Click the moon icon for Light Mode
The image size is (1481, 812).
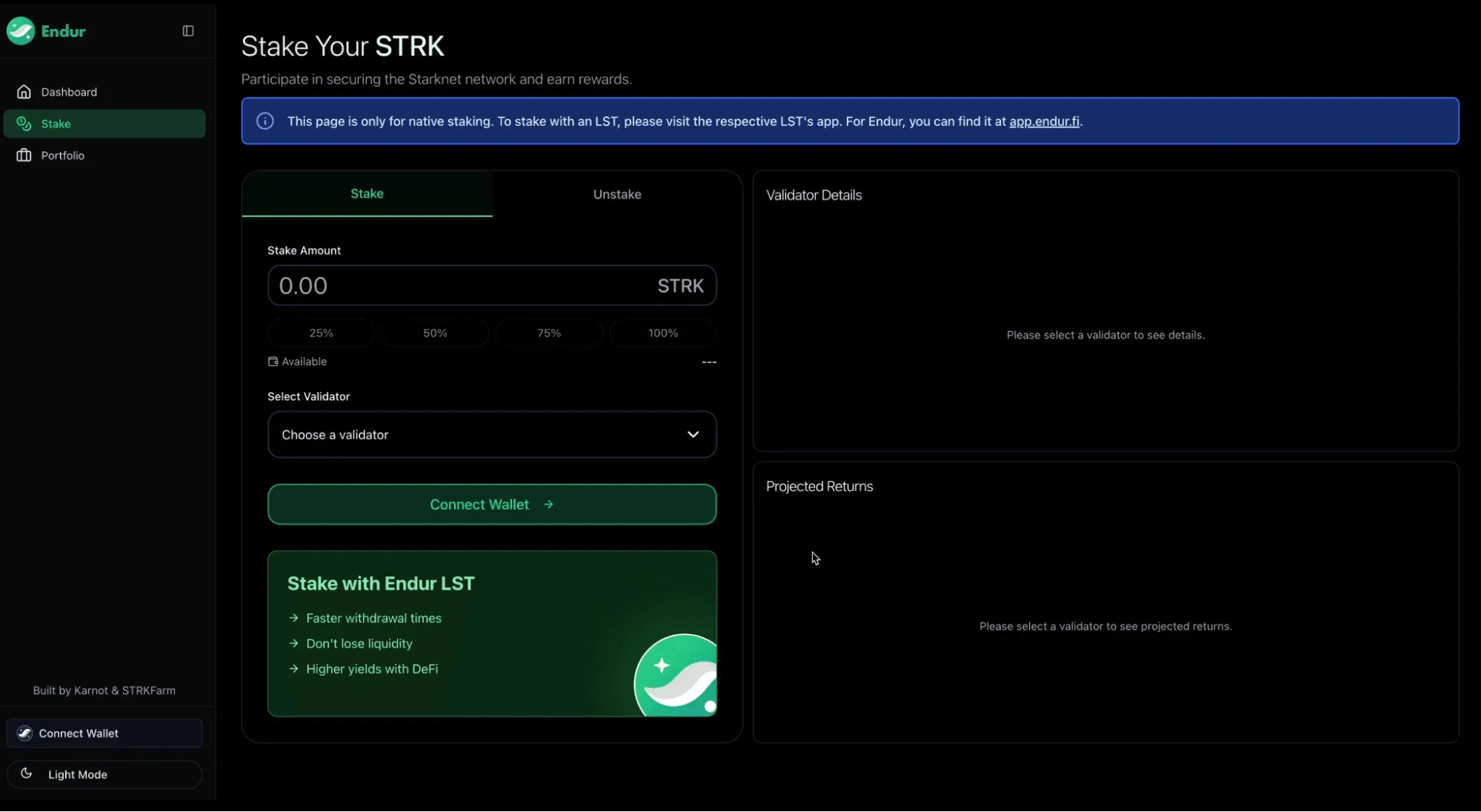pyautogui.click(x=26, y=773)
